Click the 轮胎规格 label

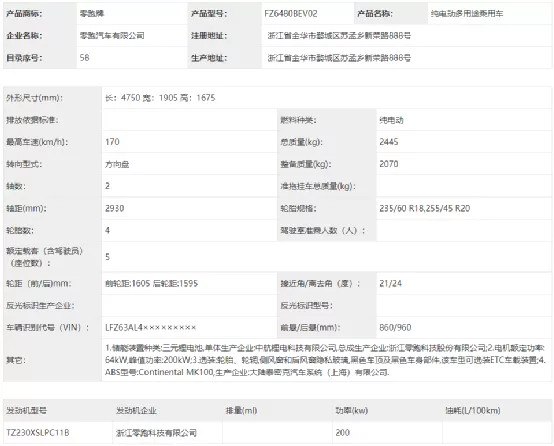(298, 209)
